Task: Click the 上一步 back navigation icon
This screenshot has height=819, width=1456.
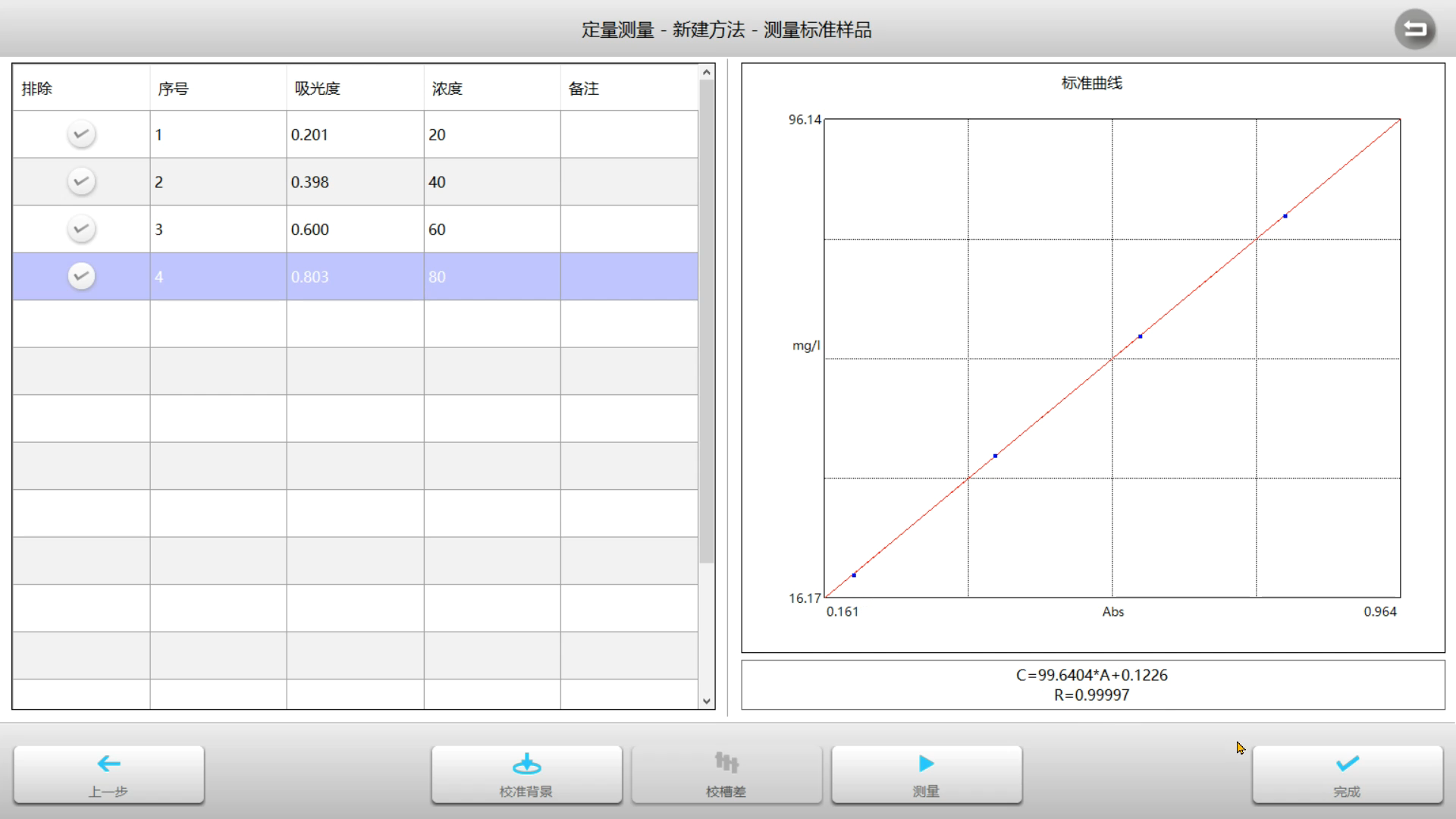Action: 108,763
